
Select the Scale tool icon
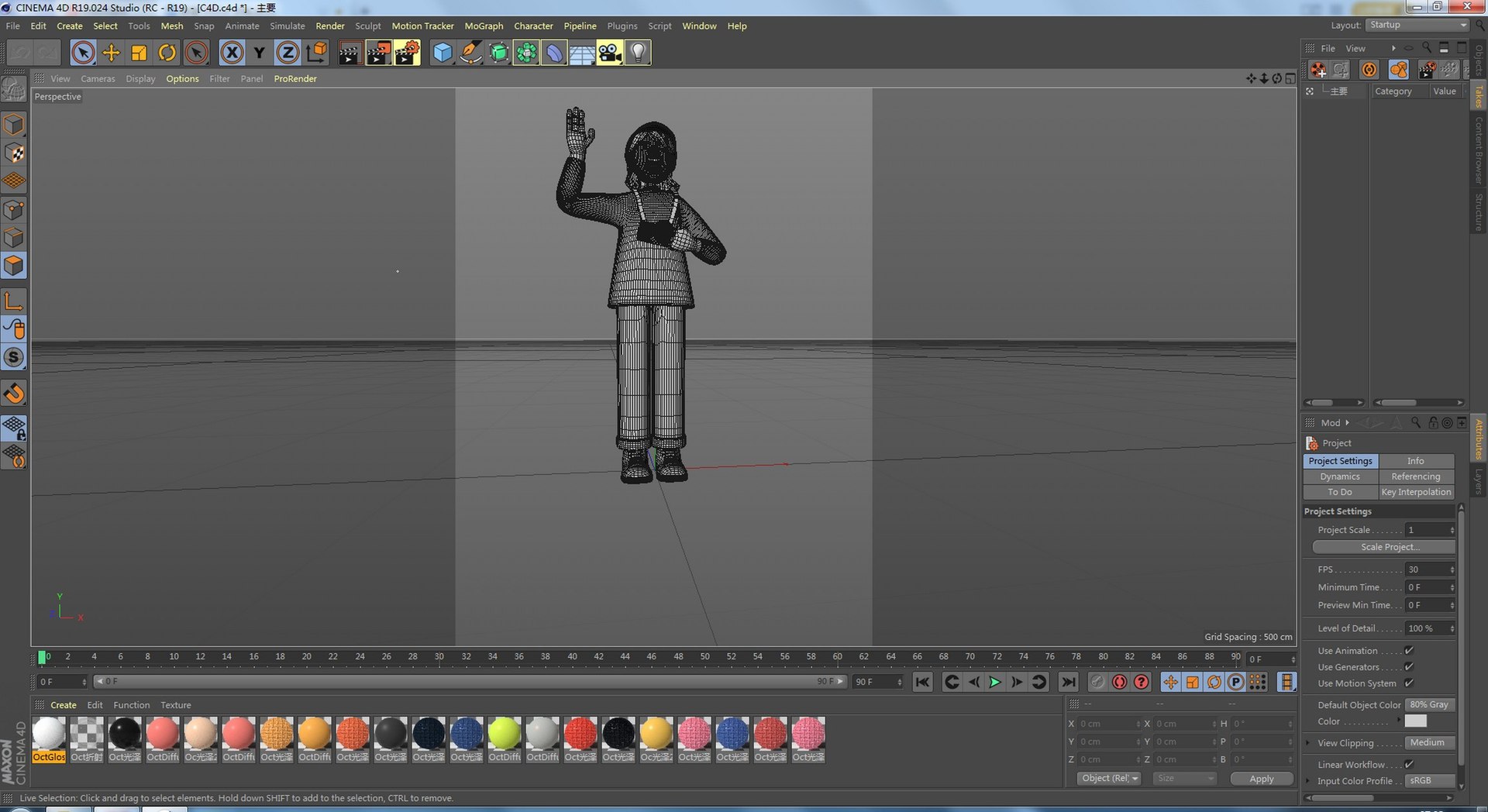pos(139,53)
